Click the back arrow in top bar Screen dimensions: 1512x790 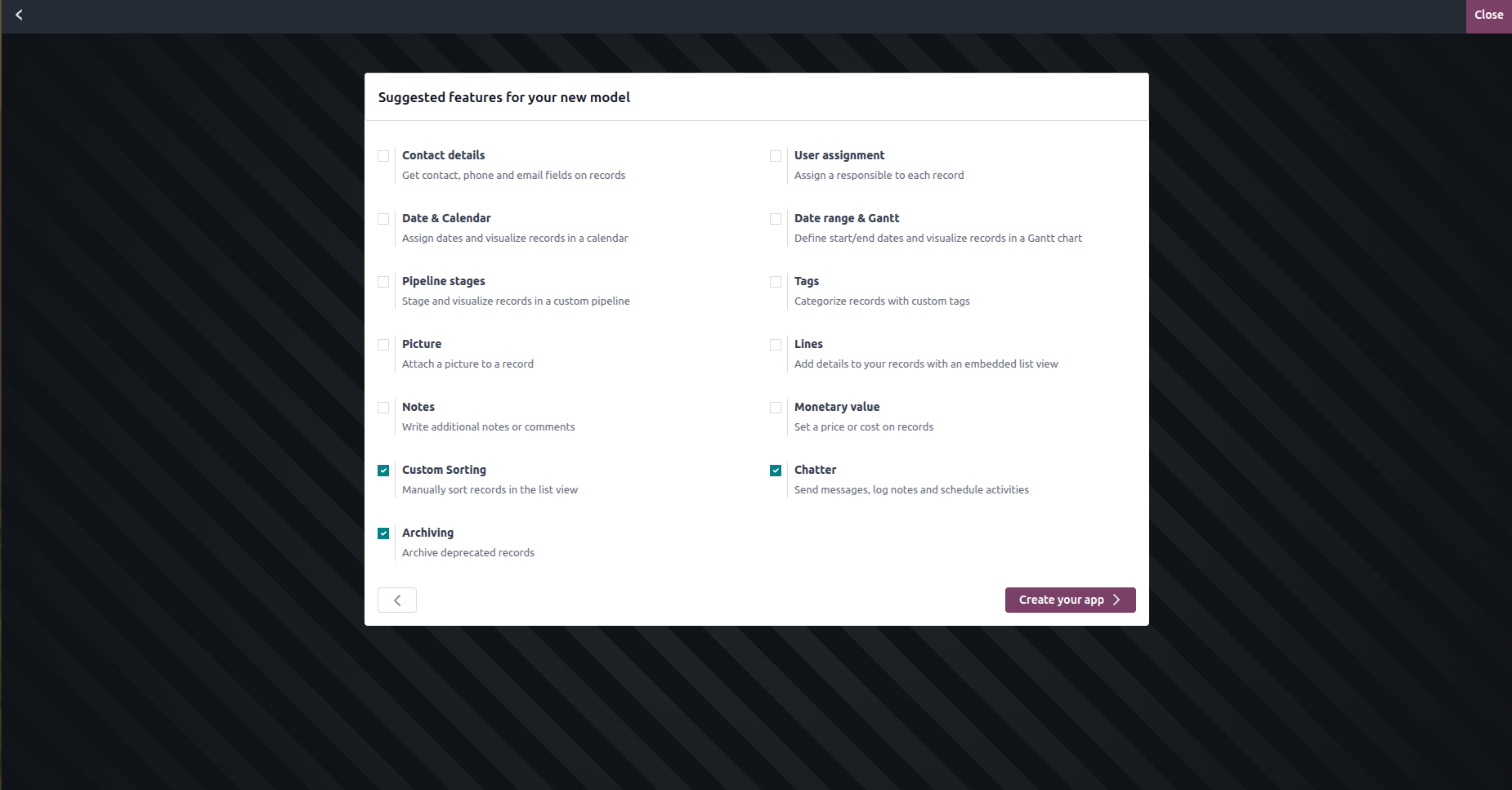19,15
